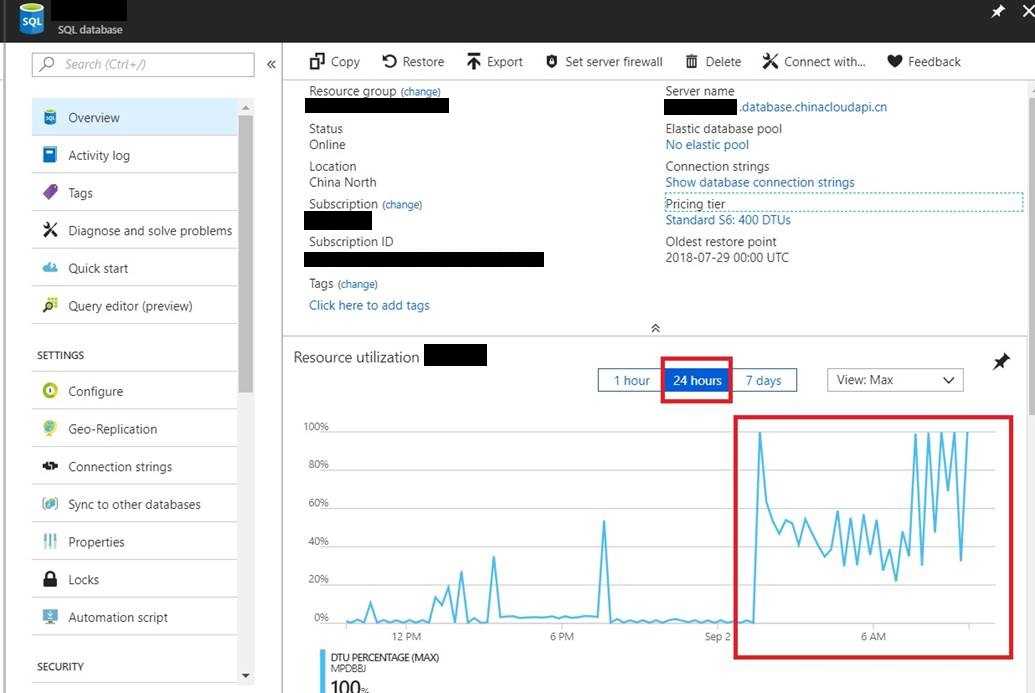Screen dimensions: 1035x693
Task: Click the Feedback heart icon
Action: pyautogui.click(x=894, y=61)
